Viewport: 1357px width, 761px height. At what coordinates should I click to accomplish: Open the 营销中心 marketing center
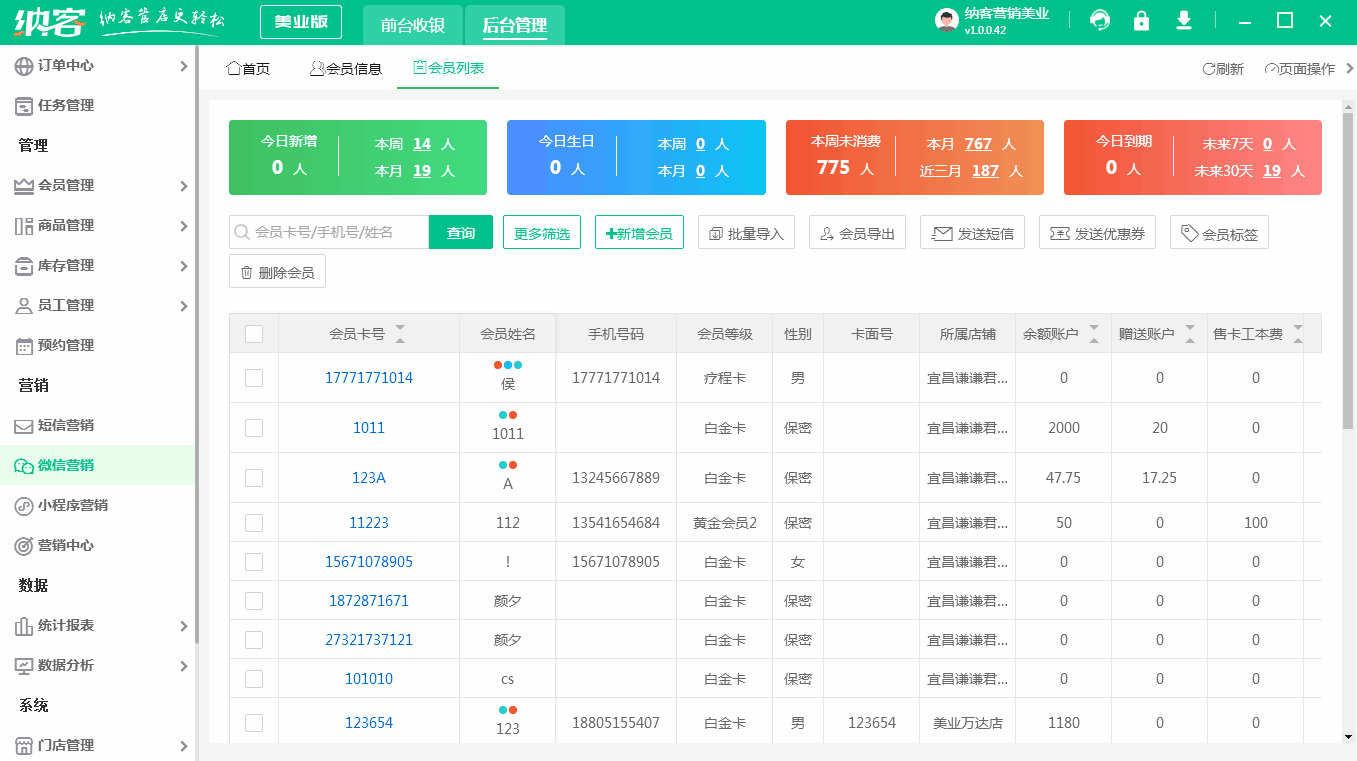66,546
